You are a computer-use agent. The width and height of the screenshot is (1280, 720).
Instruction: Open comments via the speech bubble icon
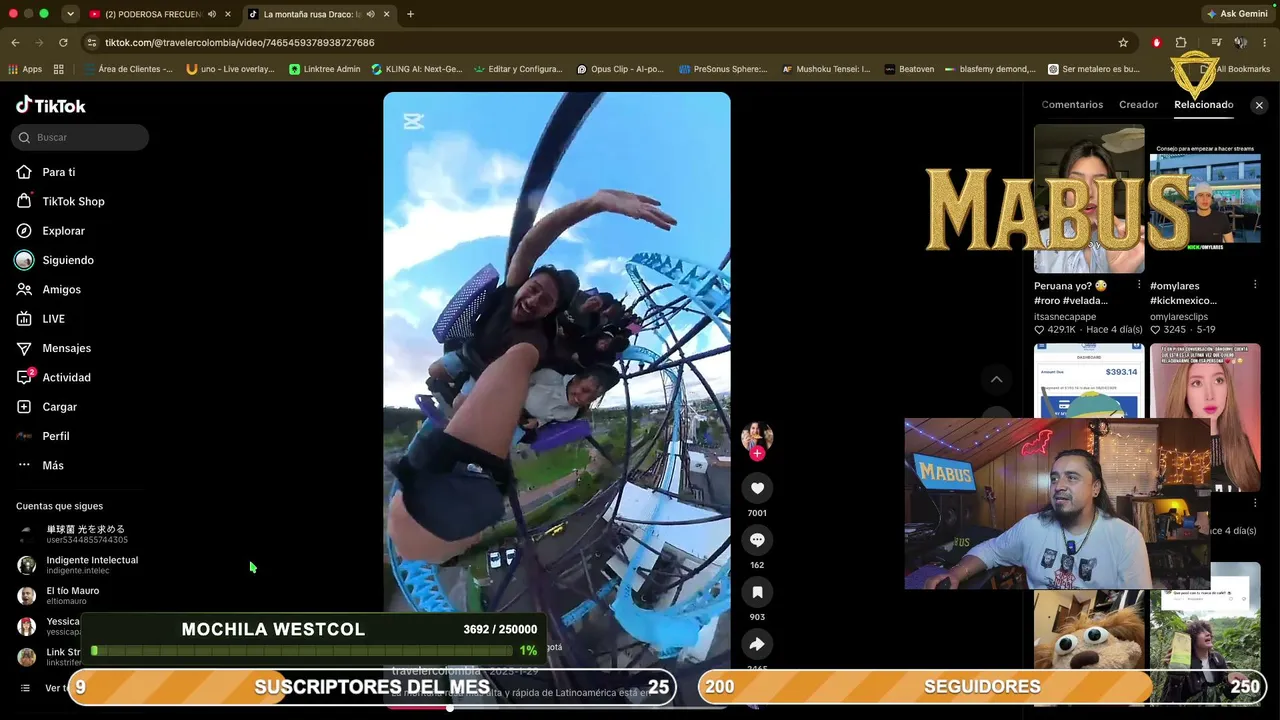tap(757, 540)
